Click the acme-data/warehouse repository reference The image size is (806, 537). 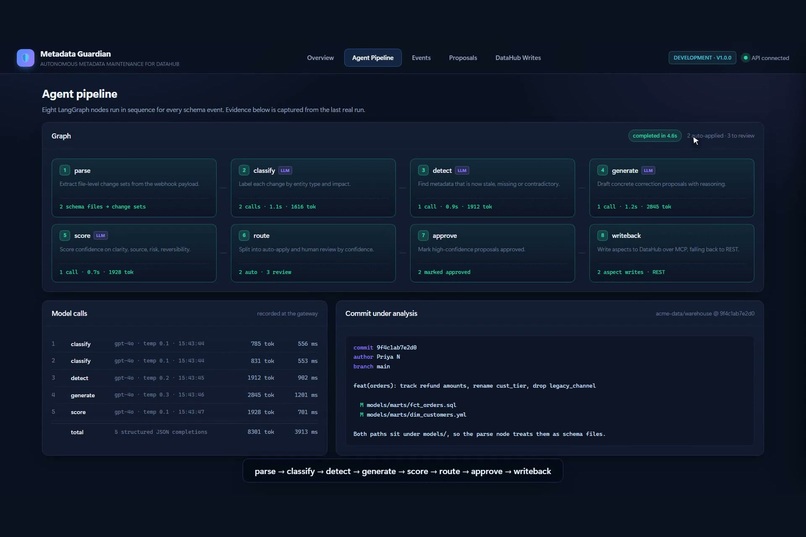pyautogui.click(x=705, y=313)
